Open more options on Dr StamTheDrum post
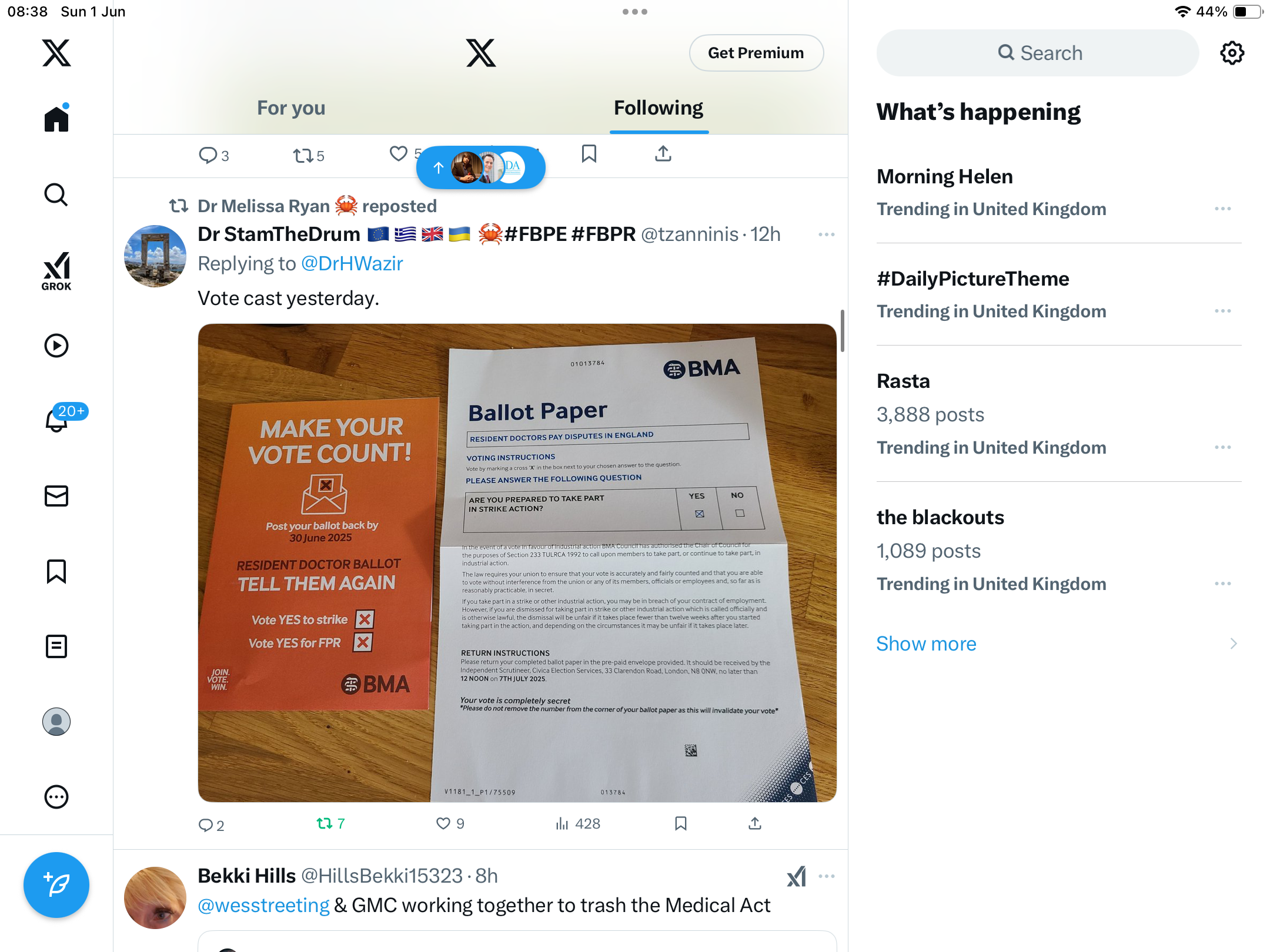 coord(826,234)
